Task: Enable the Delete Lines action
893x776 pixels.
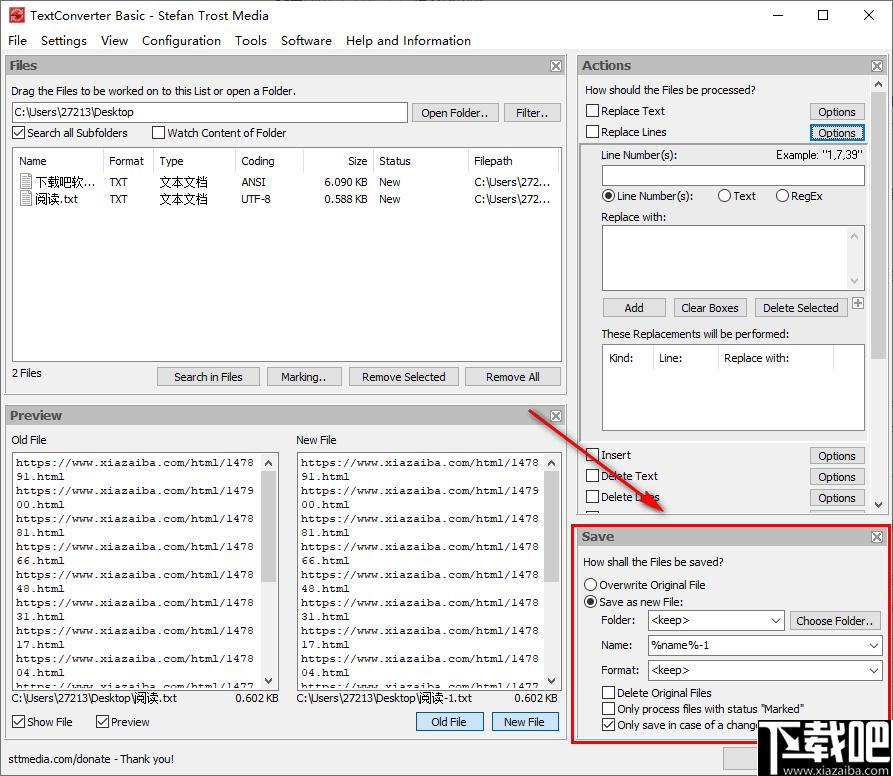Action: point(592,496)
